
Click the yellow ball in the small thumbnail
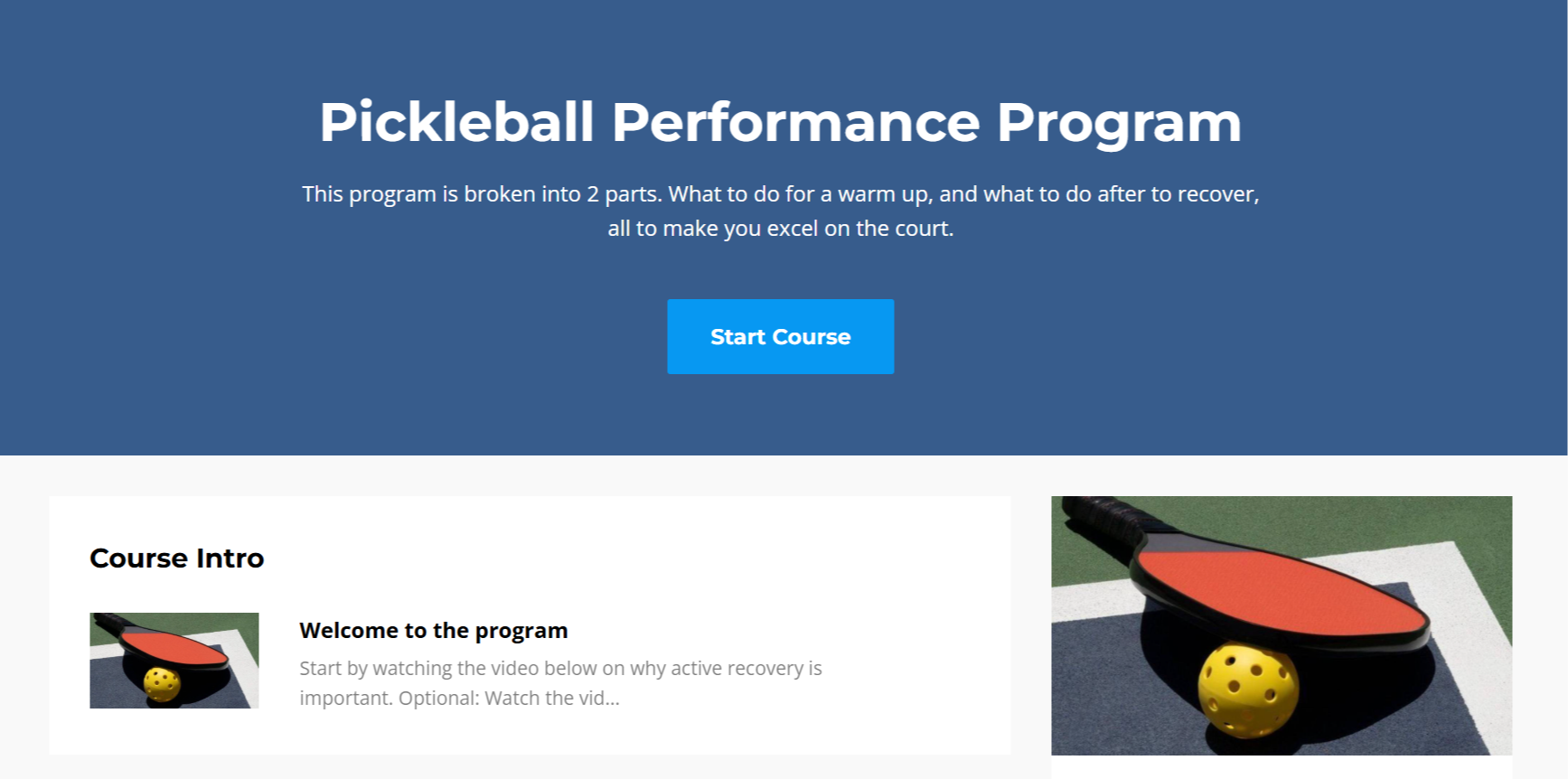[x=162, y=684]
